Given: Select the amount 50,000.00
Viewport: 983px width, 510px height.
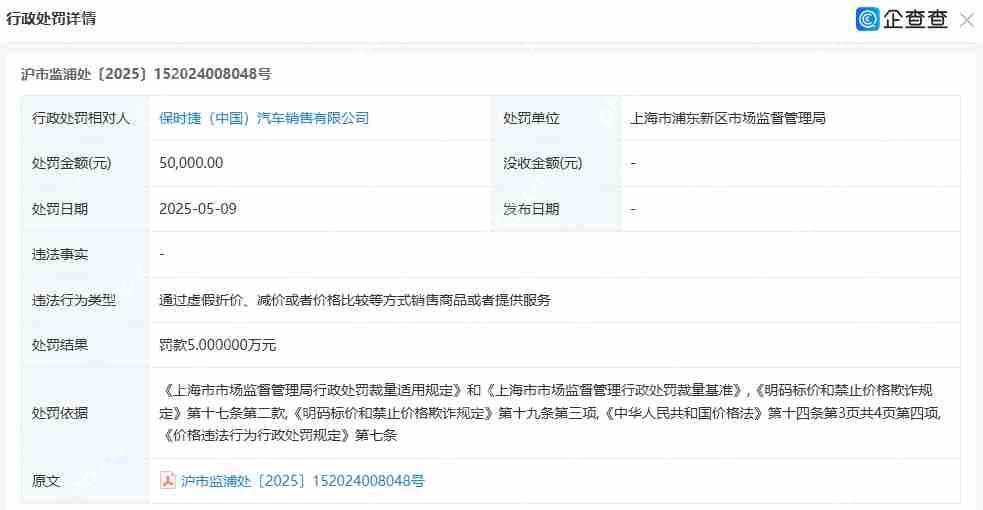Looking at the screenshot, I should (x=191, y=163).
